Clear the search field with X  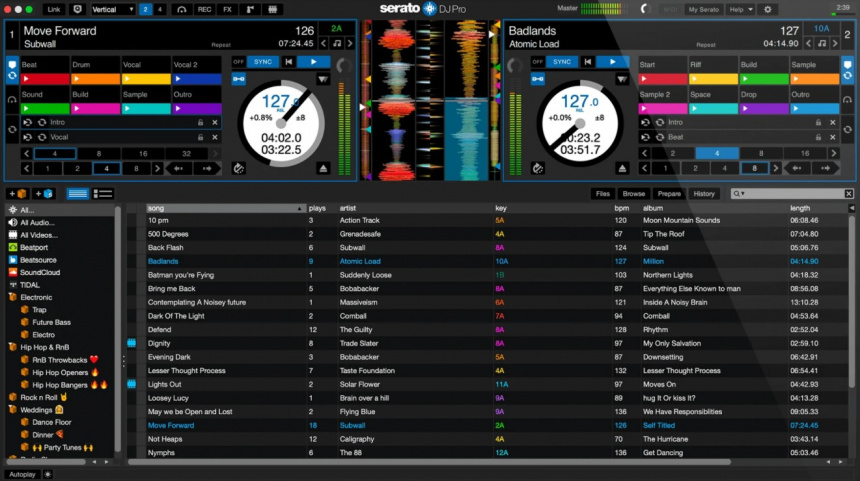click(x=848, y=194)
